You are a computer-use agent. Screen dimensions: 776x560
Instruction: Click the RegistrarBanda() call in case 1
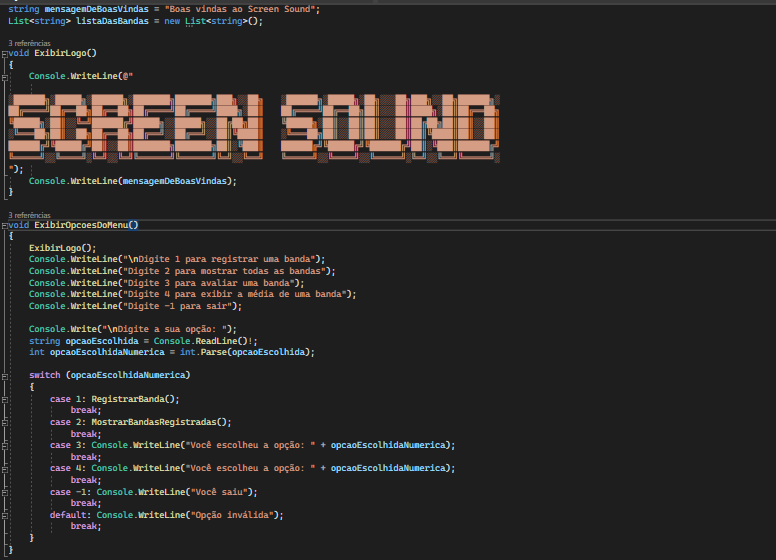[133, 399]
